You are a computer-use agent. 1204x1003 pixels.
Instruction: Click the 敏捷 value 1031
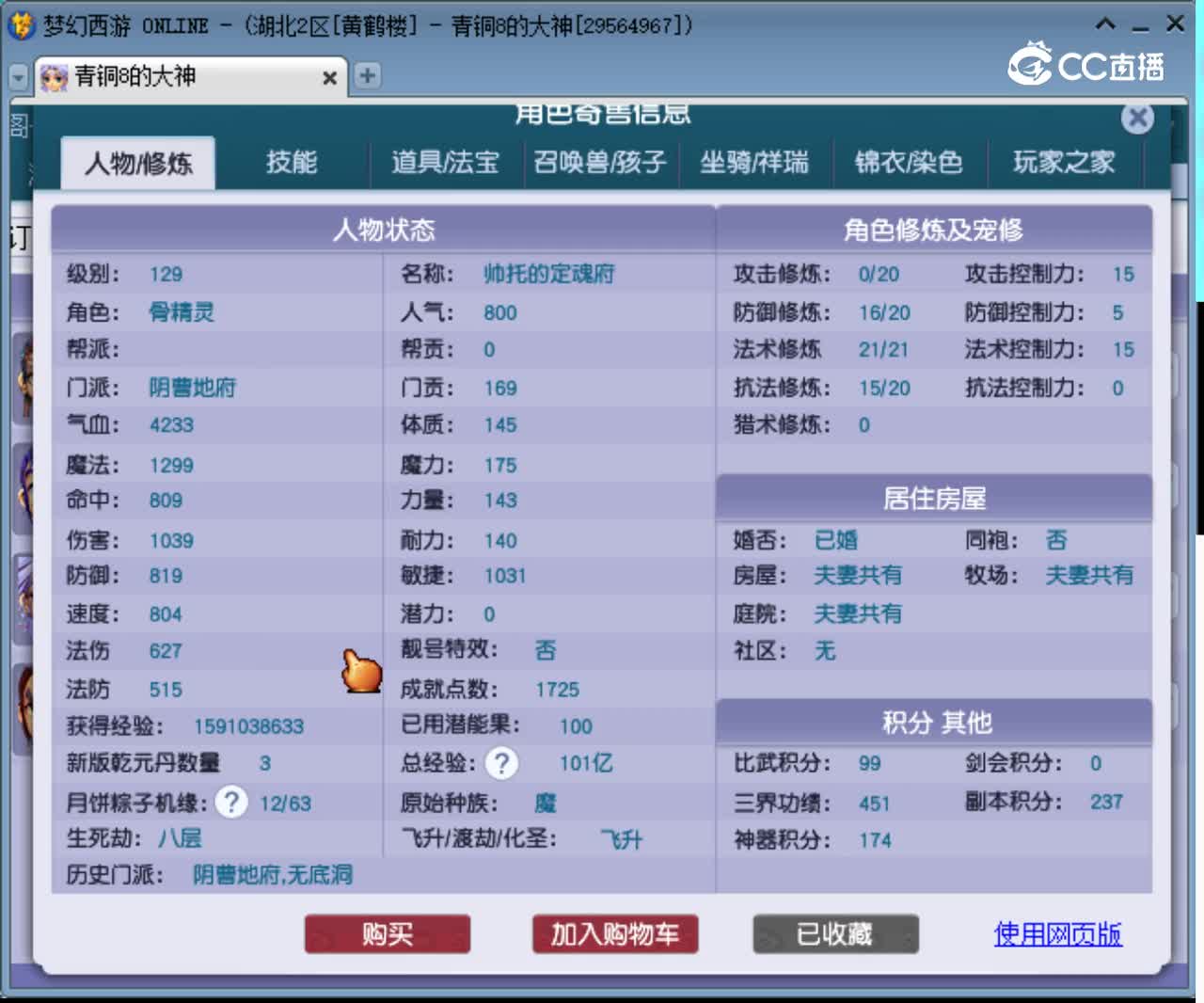coord(505,576)
